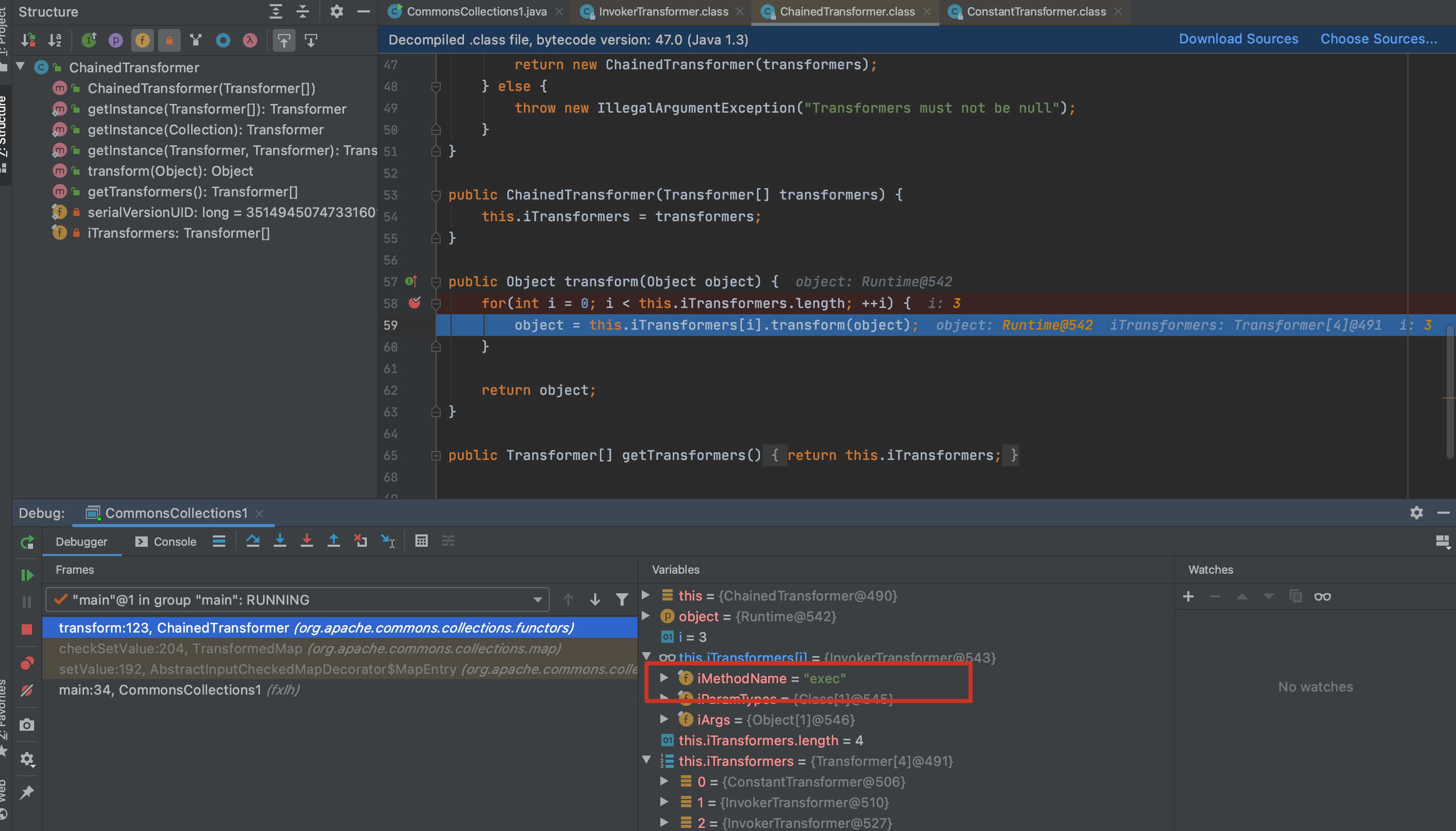Click Step Out icon
1456x831 pixels.
[x=334, y=541]
